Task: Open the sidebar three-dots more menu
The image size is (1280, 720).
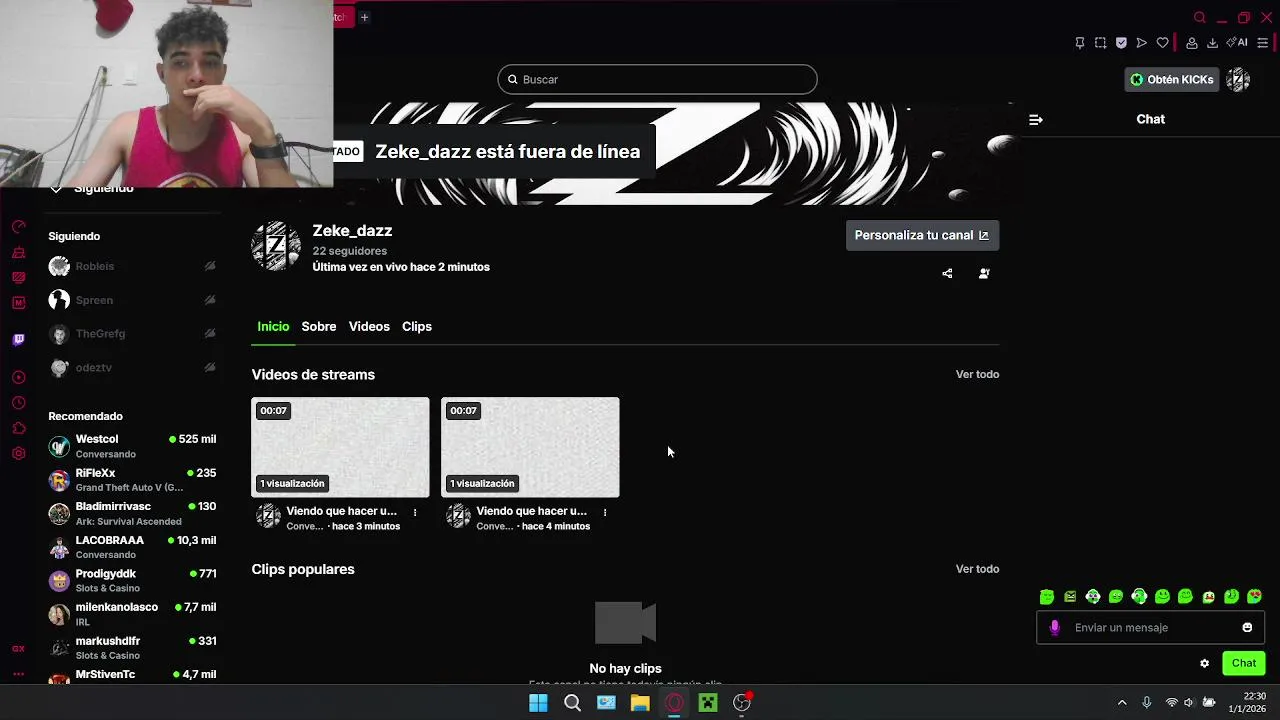Action: (18, 675)
